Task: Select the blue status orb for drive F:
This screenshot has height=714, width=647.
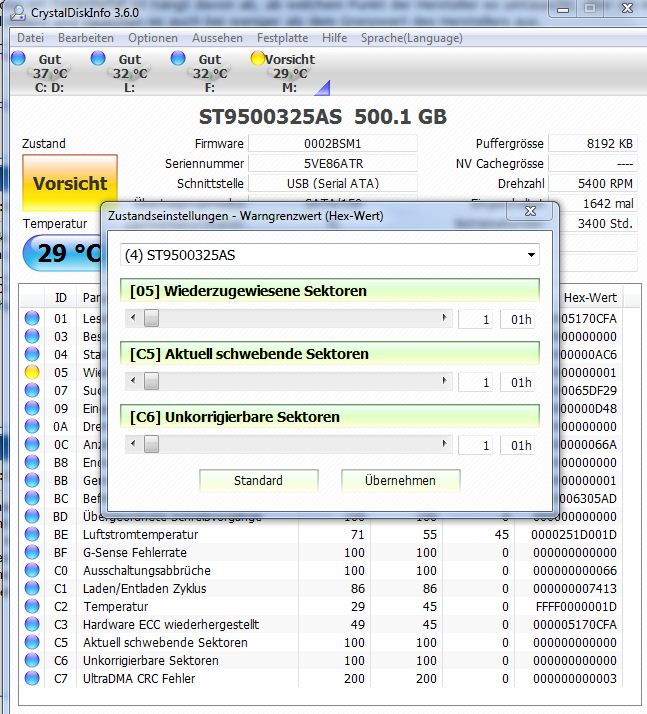Action: 178,58
